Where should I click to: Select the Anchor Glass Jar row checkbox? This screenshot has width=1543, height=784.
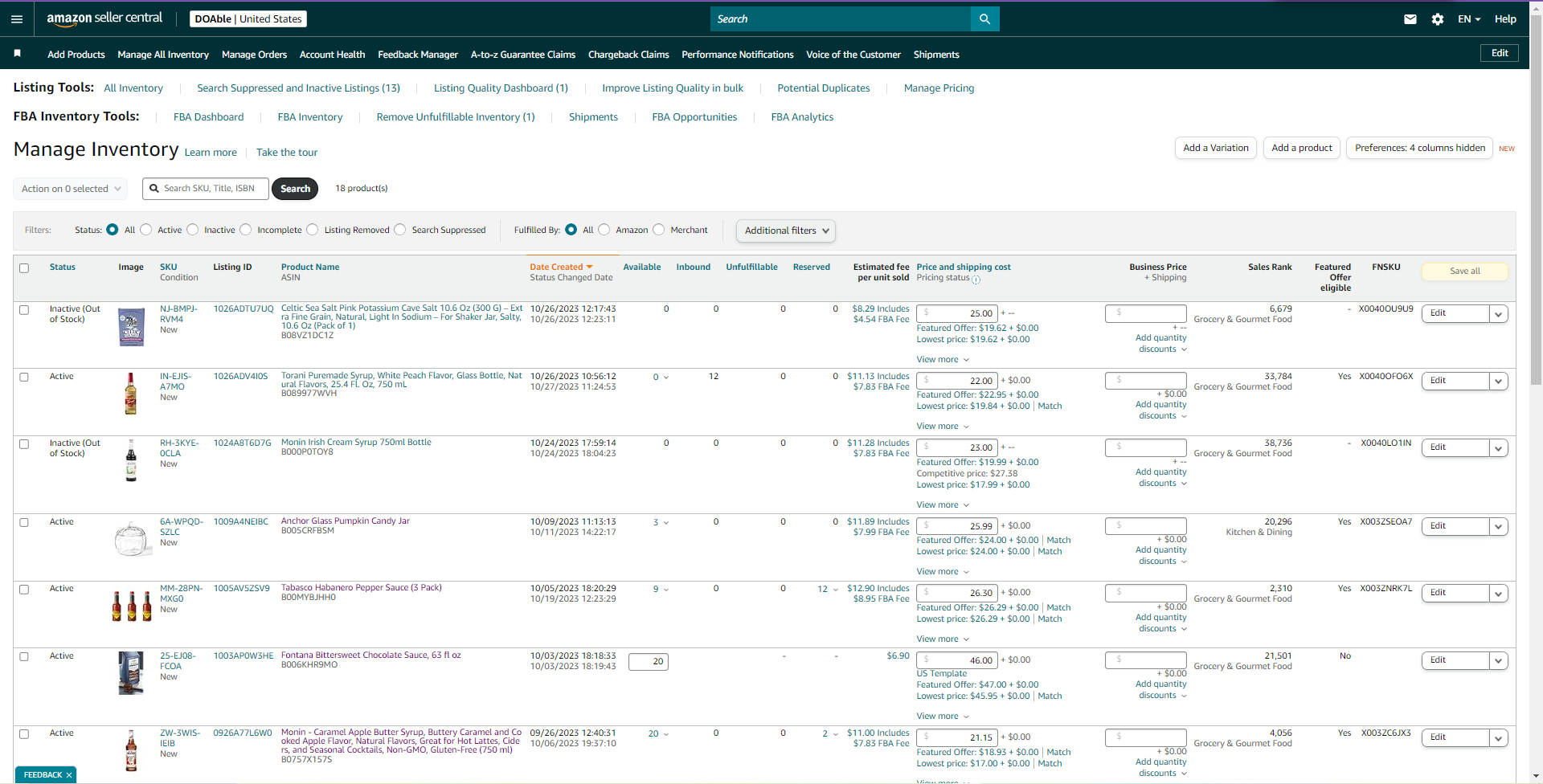tap(24, 523)
